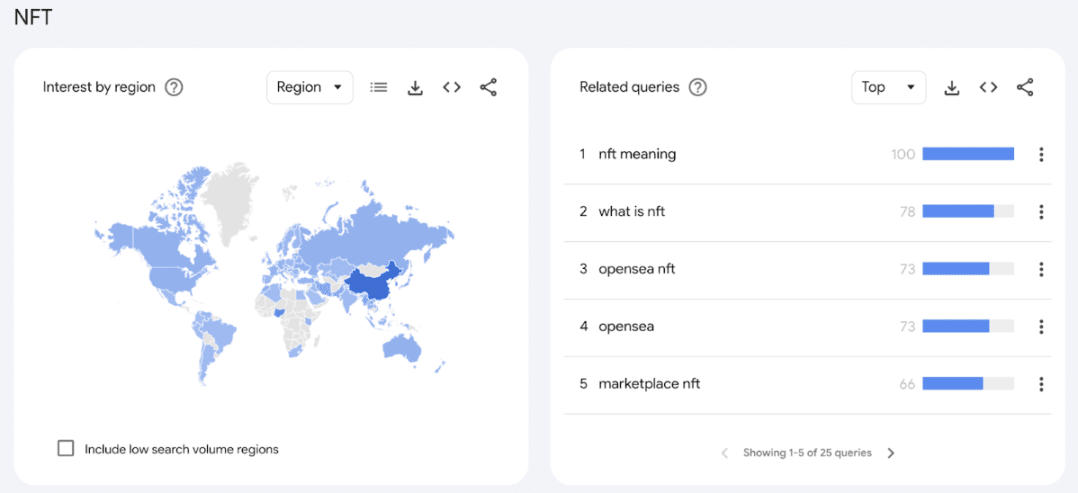The height and width of the screenshot is (493, 1078).
Task: Open the 'opensea nft' related query
Action: (x=637, y=269)
